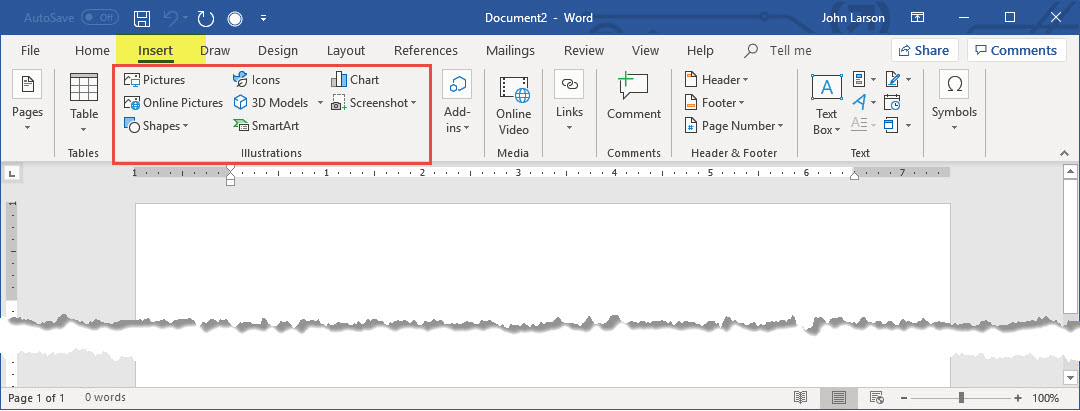The image size is (1080, 411).
Task: Toggle the AutoSave switch
Action: point(100,18)
